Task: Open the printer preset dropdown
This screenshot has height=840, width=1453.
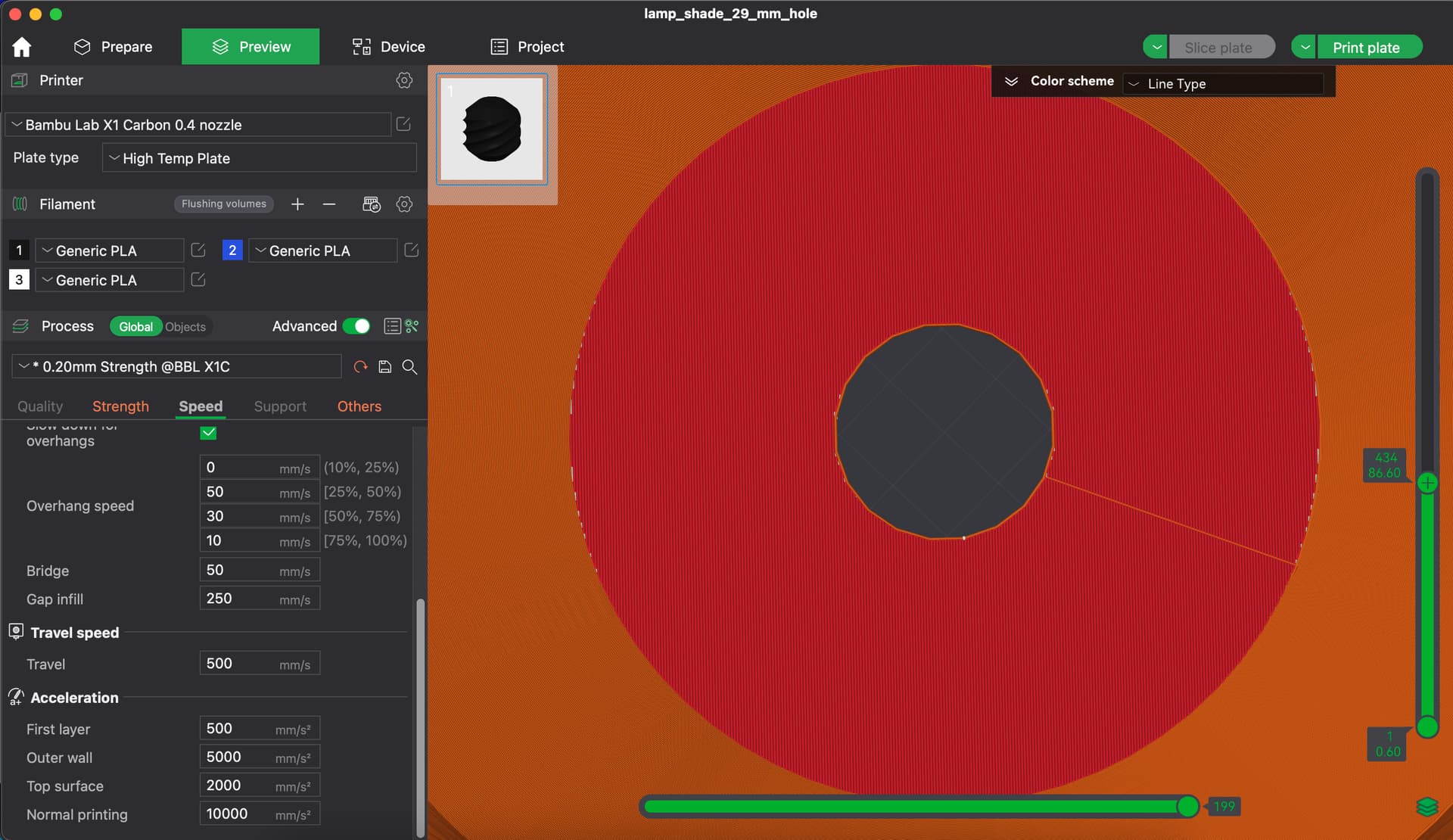Action: [x=198, y=125]
